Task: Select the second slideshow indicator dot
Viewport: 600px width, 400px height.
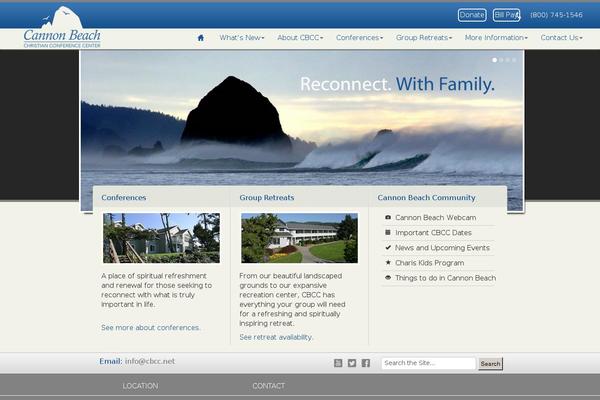Action: click(x=501, y=60)
